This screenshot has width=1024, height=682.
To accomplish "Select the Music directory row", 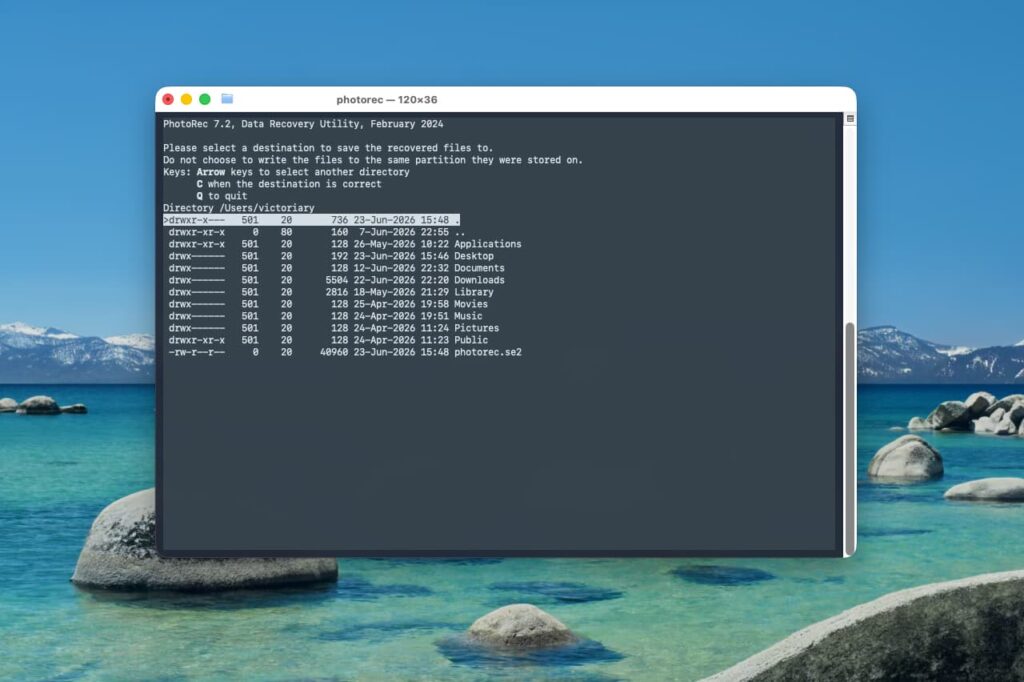I will (x=325, y=316).
